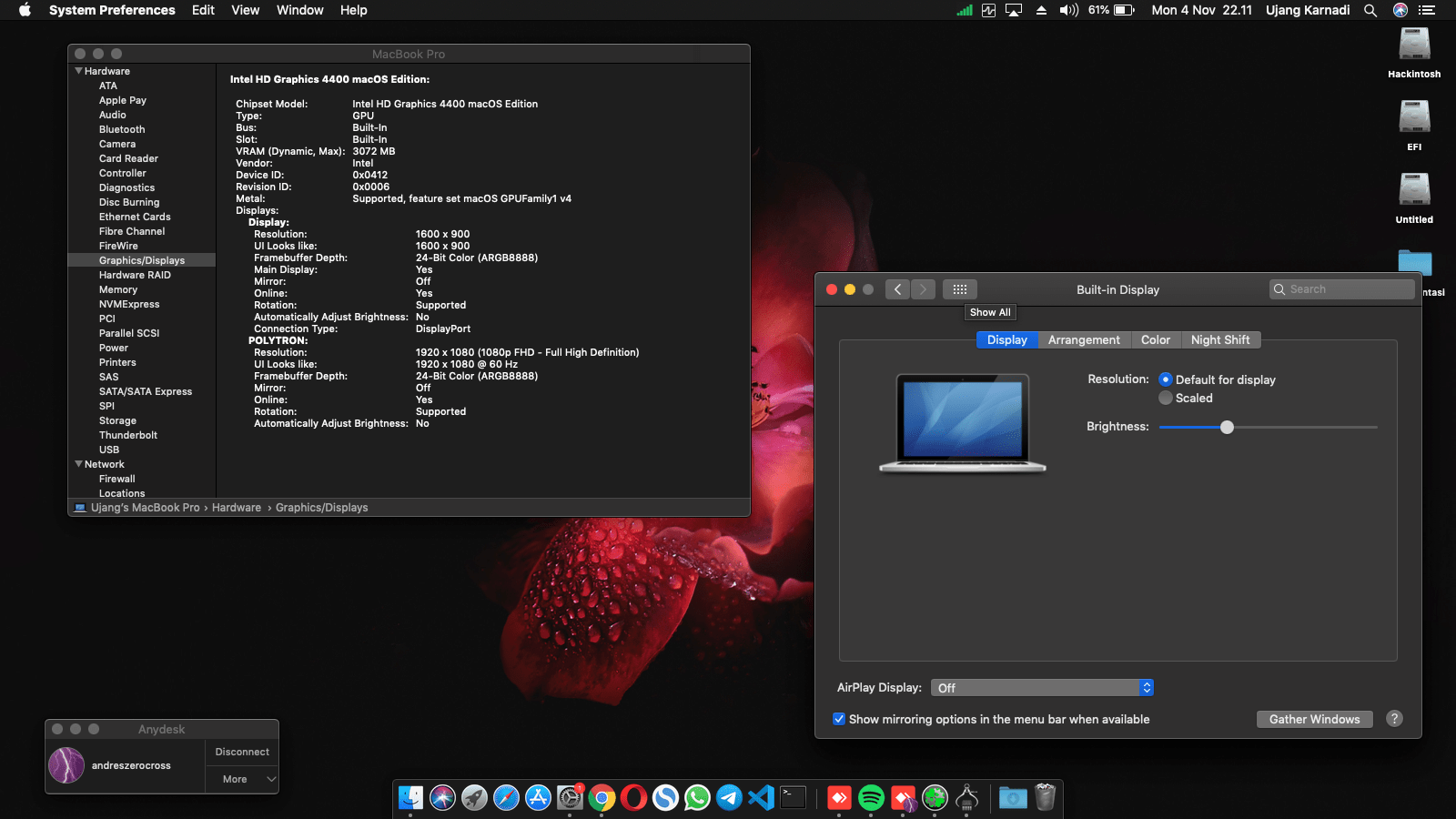Select Ethernet Cards in the hardware sidebar
This screenshot has width=1456, height=819.
pos(135,217)
